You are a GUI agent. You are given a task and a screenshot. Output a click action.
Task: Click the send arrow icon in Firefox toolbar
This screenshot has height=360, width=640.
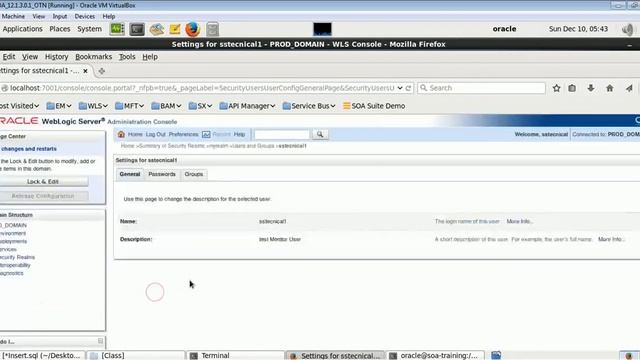(629, 88)
